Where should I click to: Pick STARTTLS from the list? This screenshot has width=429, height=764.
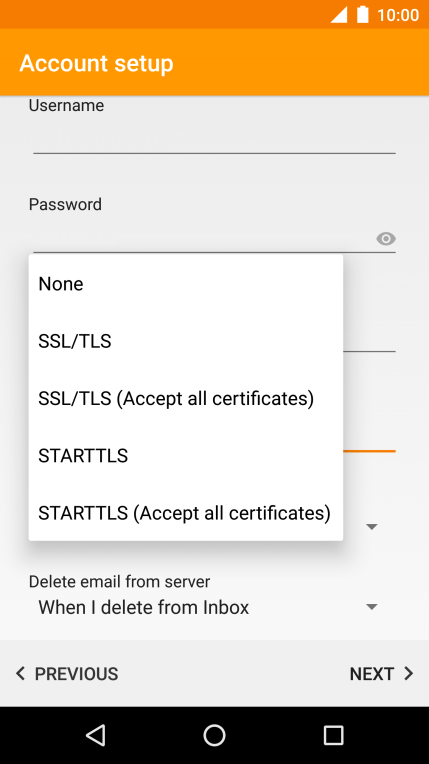[186, 456]
